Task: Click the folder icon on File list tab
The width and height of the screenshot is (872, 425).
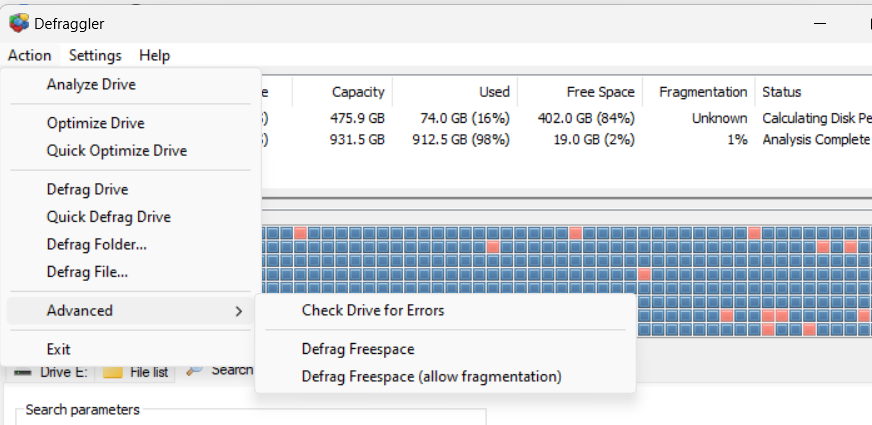Action: click(113, 372)
